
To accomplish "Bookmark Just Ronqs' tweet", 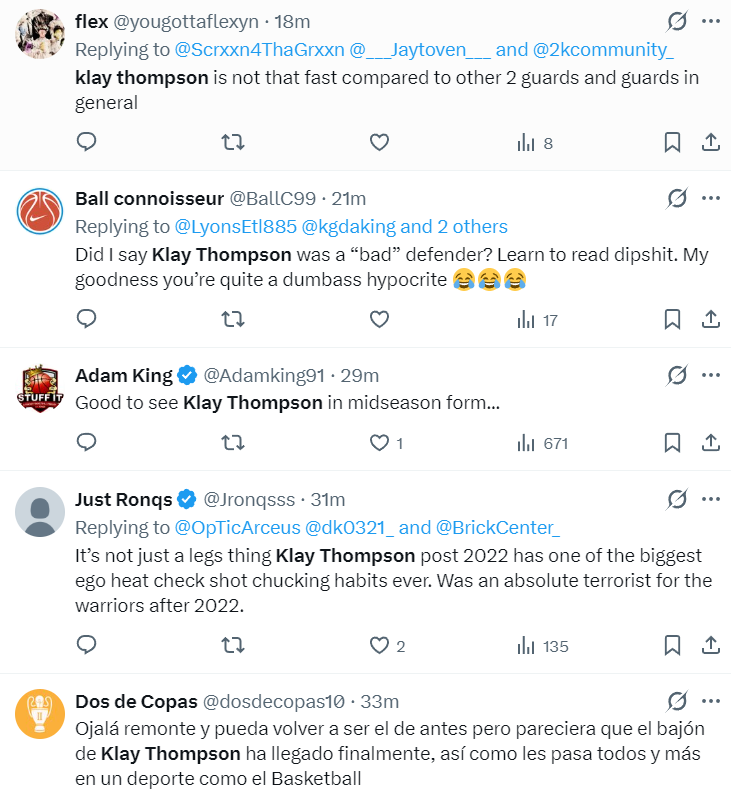I will coord(672,645).
